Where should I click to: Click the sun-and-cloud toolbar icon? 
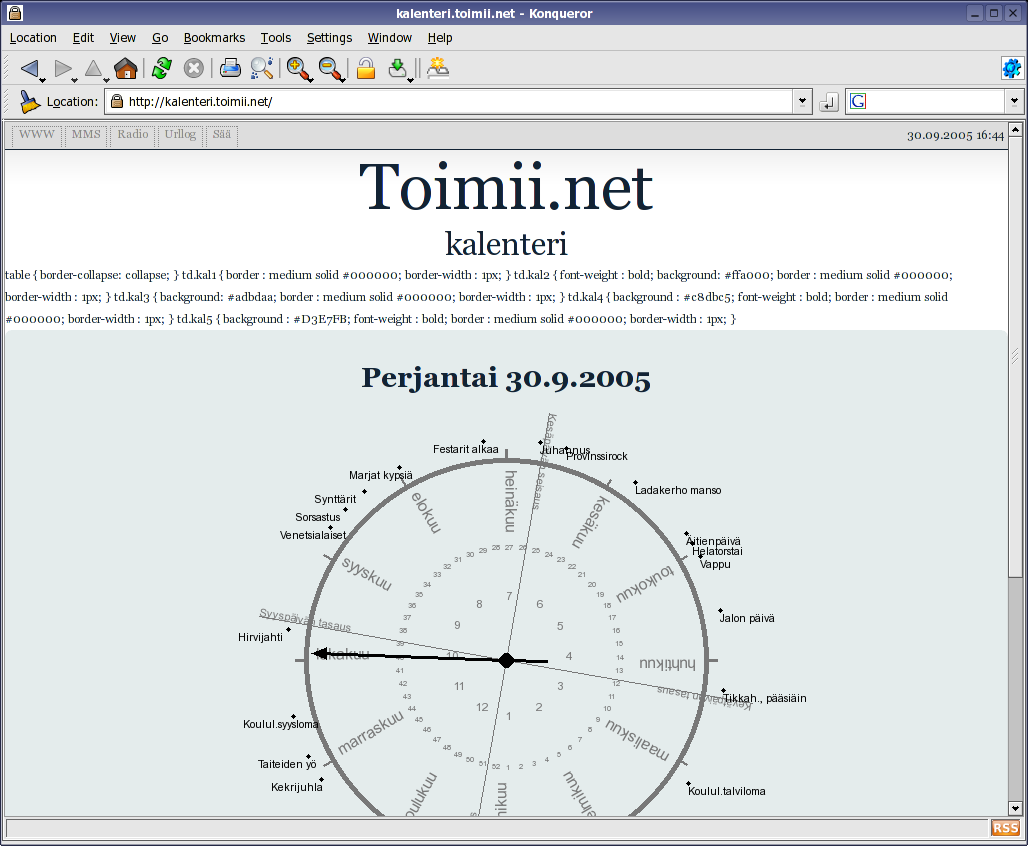point(437,68)
